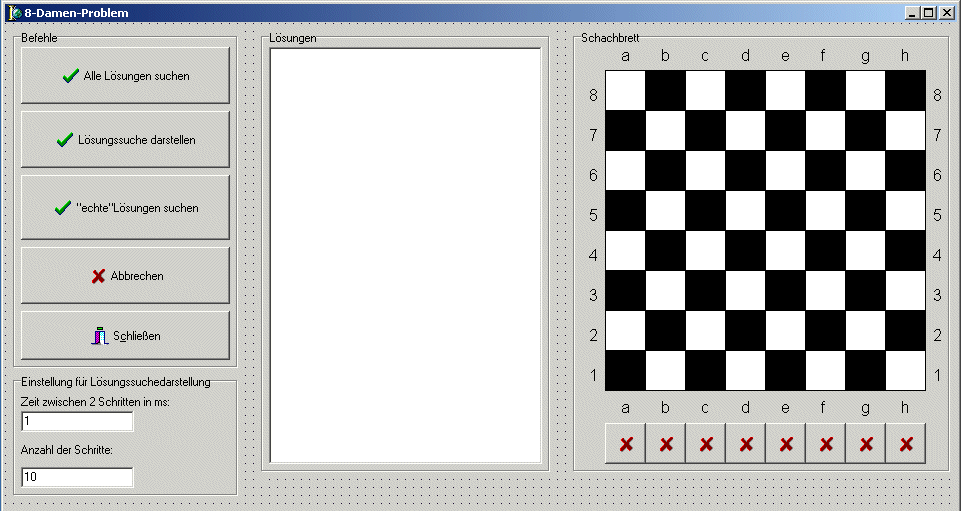Click the red X button under column d
This screenshot has height=511, width=961.
point(745,444)
